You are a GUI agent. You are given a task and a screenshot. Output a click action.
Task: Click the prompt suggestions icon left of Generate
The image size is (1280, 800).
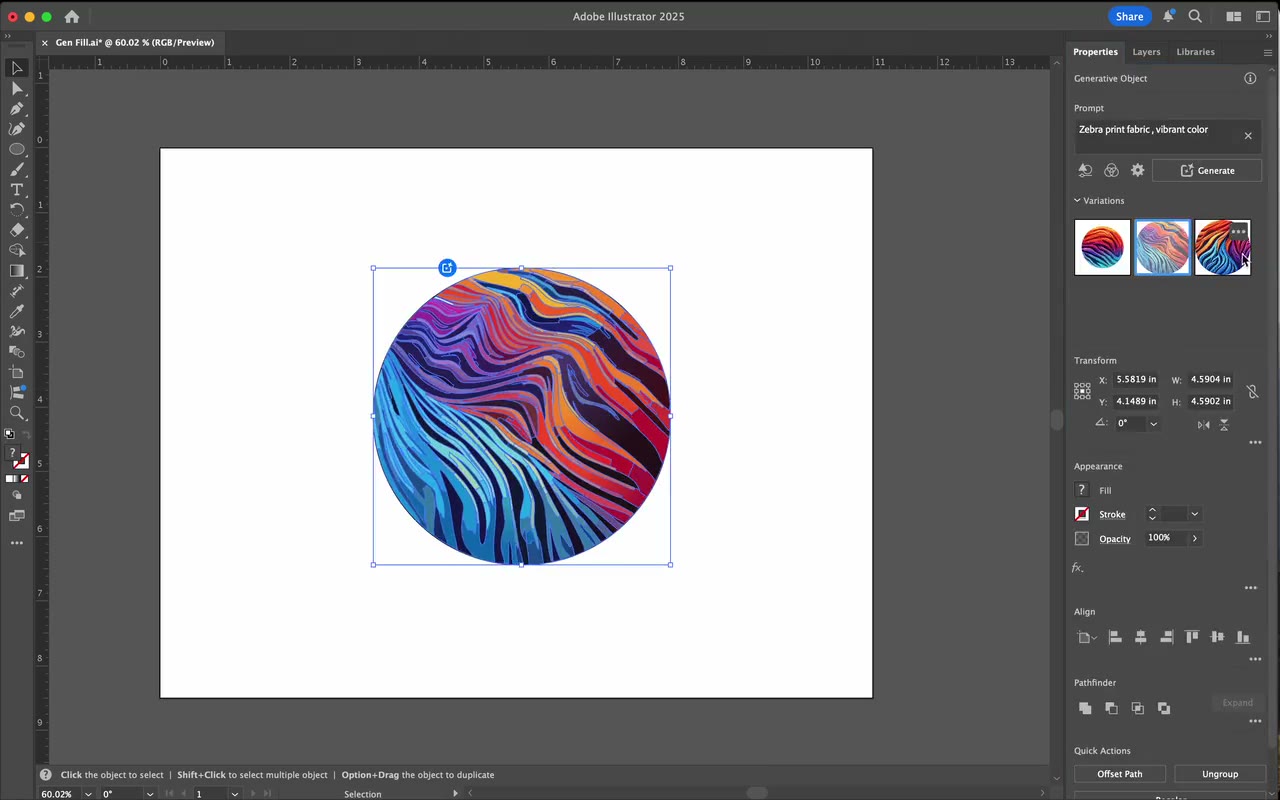pyautogui.click(x=1085, y=171)
